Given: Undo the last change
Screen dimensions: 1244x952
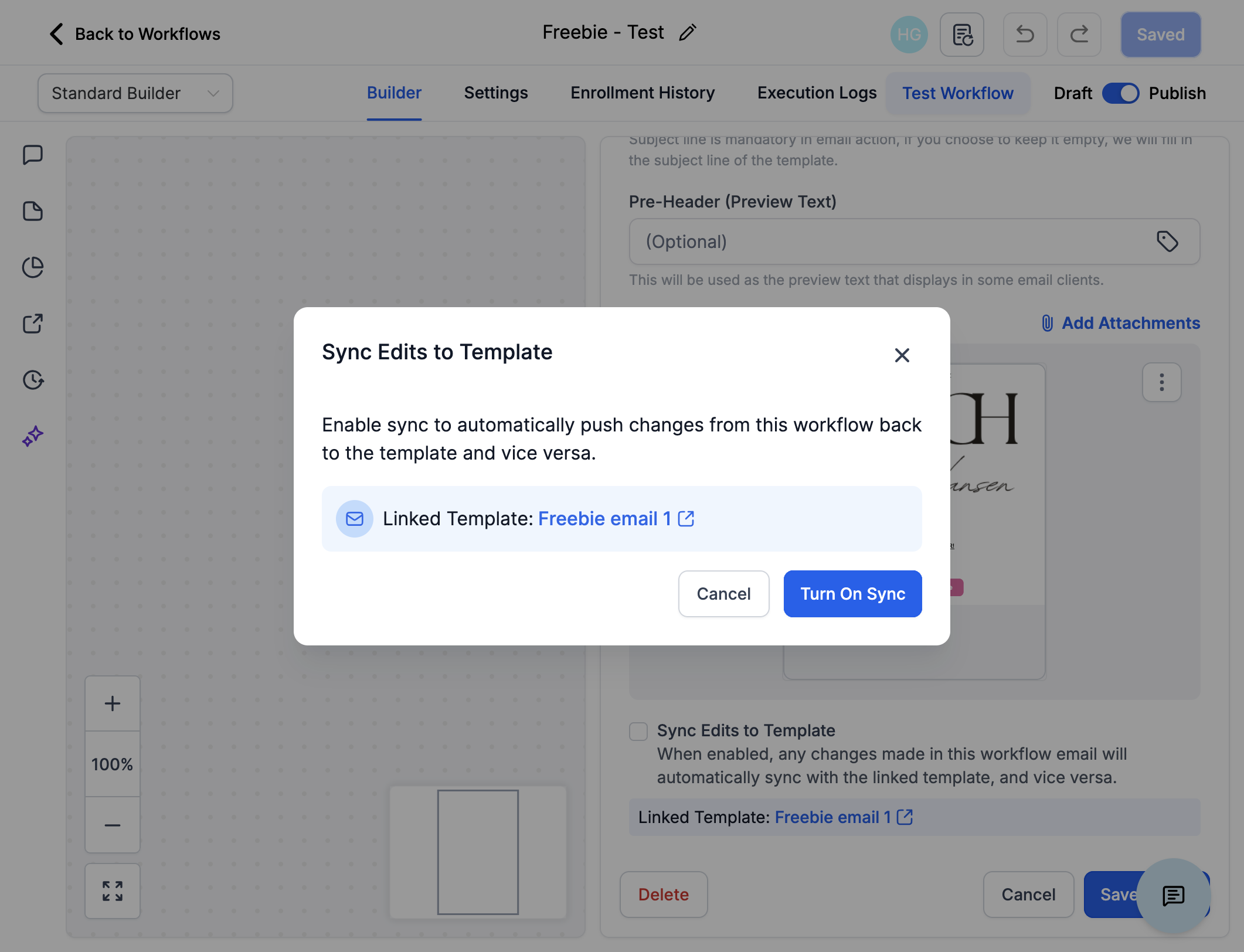Looking at the screenshot, I should [1025, 35].
